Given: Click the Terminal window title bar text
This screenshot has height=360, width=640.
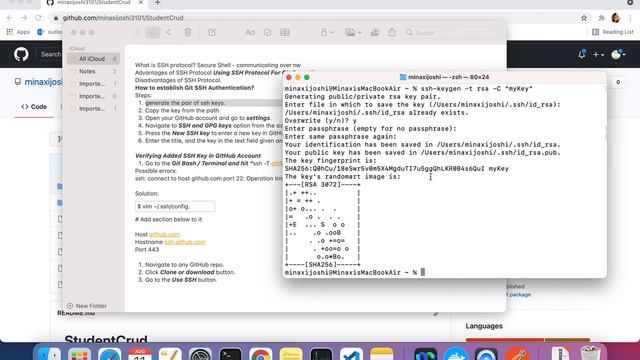Looking at the screenshot, I should point(444,77).
